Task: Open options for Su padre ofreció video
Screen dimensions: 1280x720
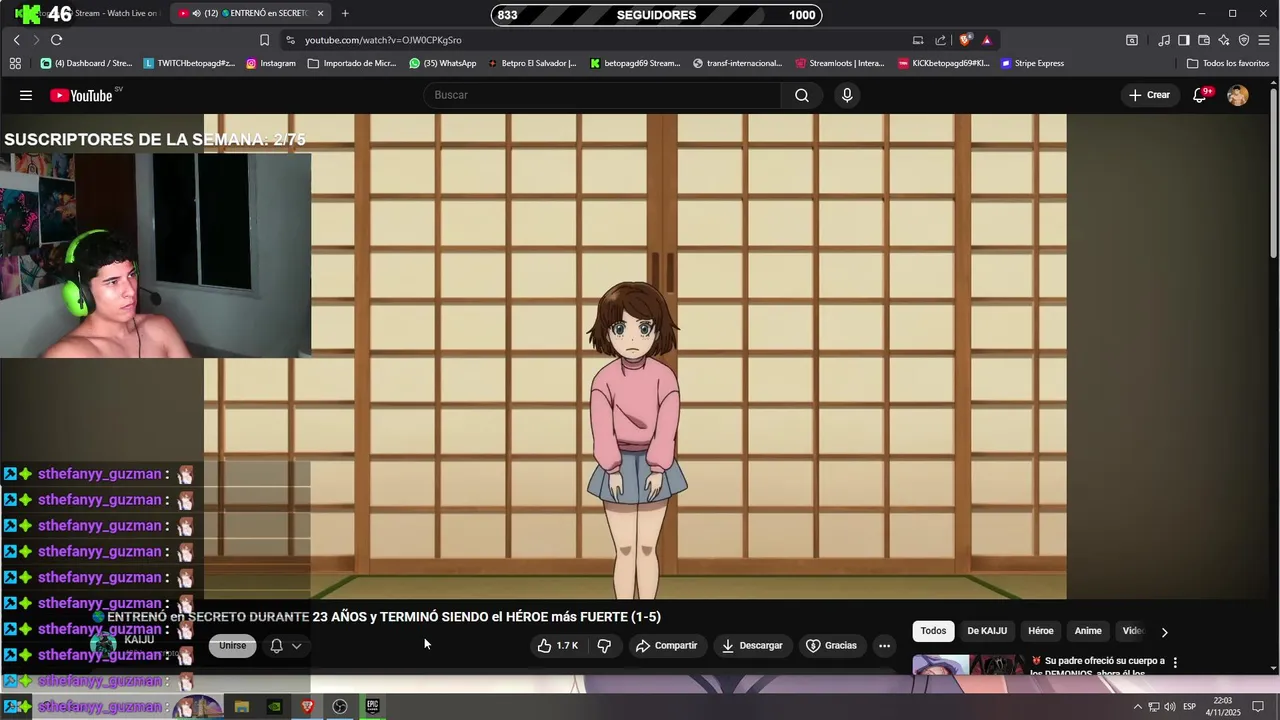Action: [1175, 662]
